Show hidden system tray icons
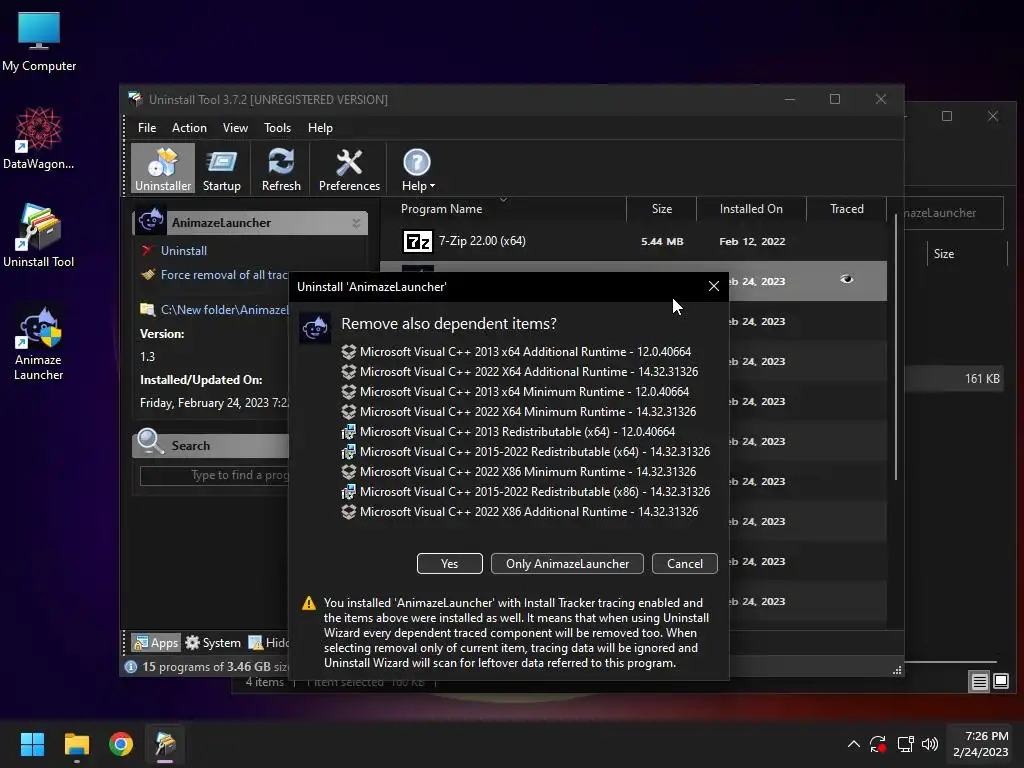This screenshot has height=768, width=1024. [854, 744]
